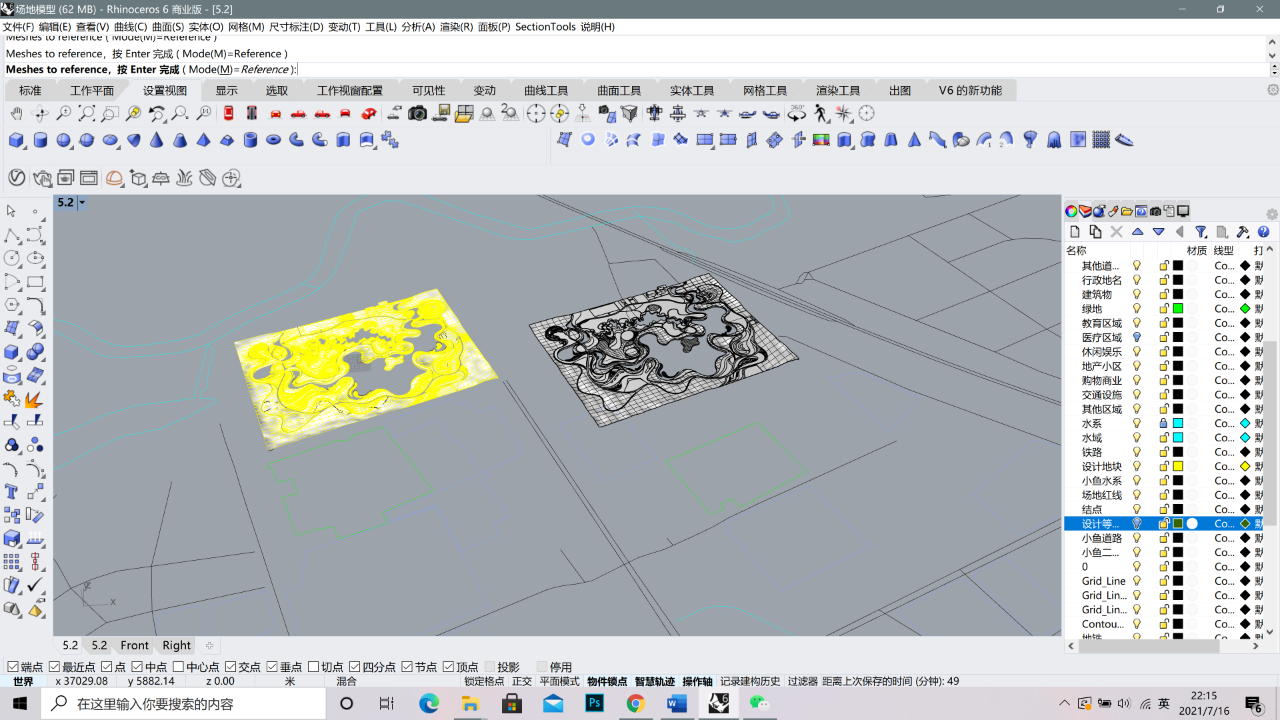Create a box solid with Box tool
Screen dimensions: 1280x720
point(17,140)
